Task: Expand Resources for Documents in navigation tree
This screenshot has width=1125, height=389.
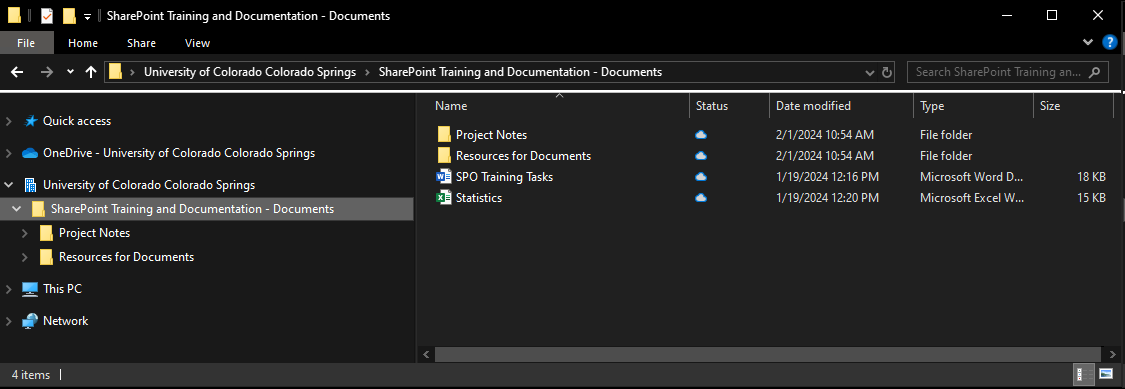Action: (24, 257)
